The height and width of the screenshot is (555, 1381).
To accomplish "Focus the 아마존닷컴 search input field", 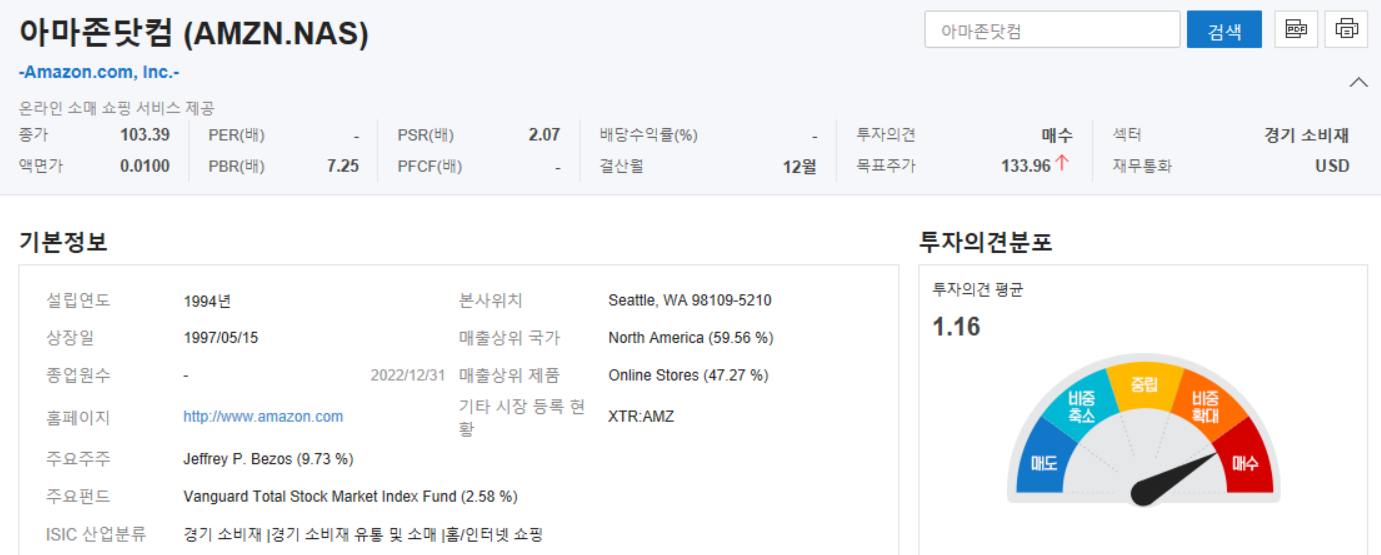I will pos(1052,30).
